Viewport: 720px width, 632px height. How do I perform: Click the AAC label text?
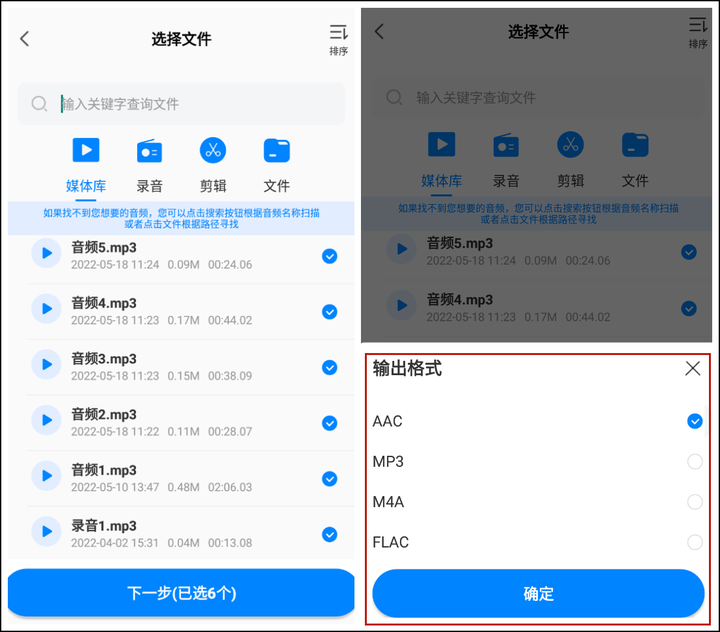pos(388,421)
